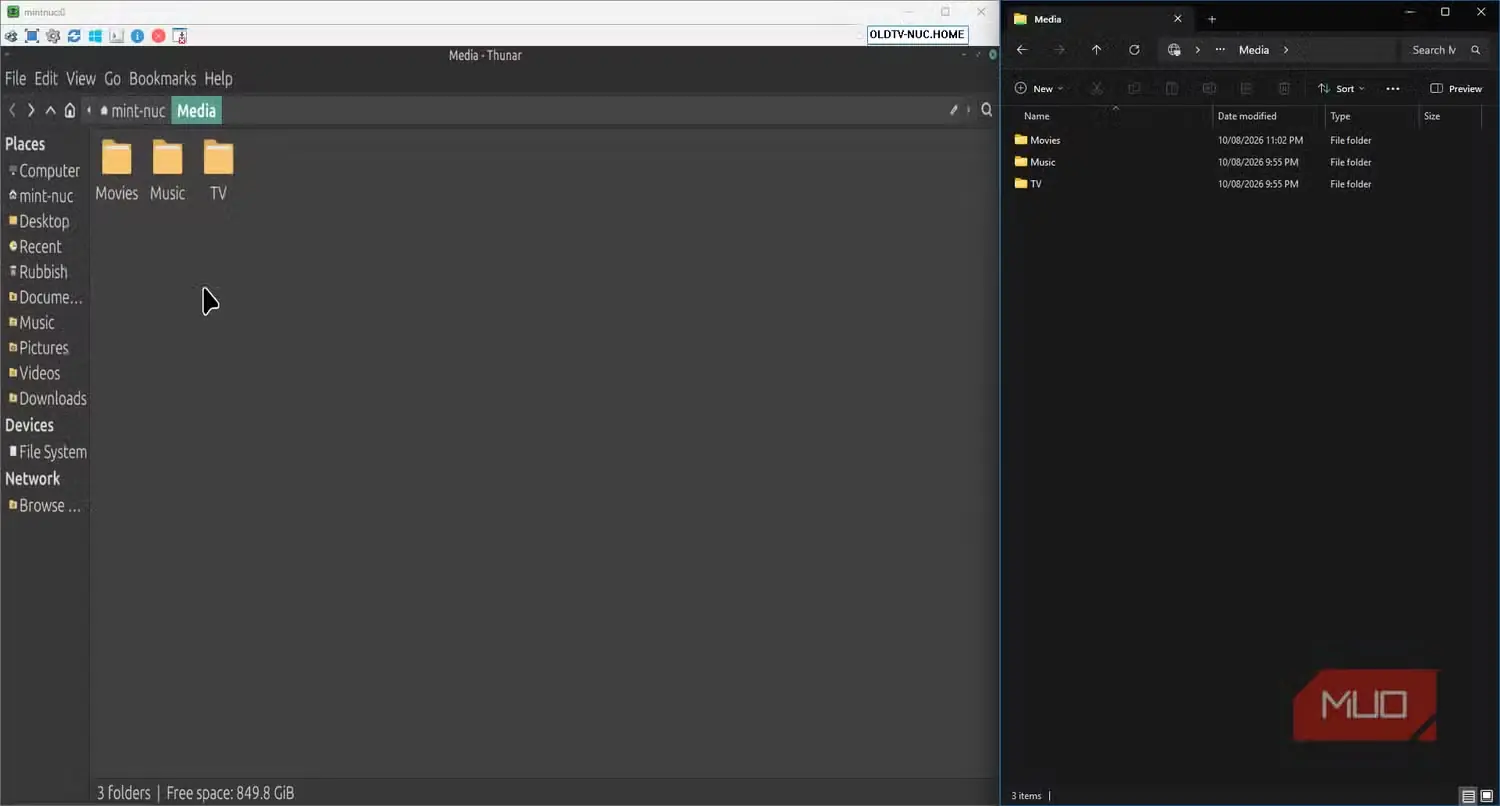This screenshot has height=806, width=1500.
Task: Go up one level in Windows Explorer
Action: point(1096,50)
